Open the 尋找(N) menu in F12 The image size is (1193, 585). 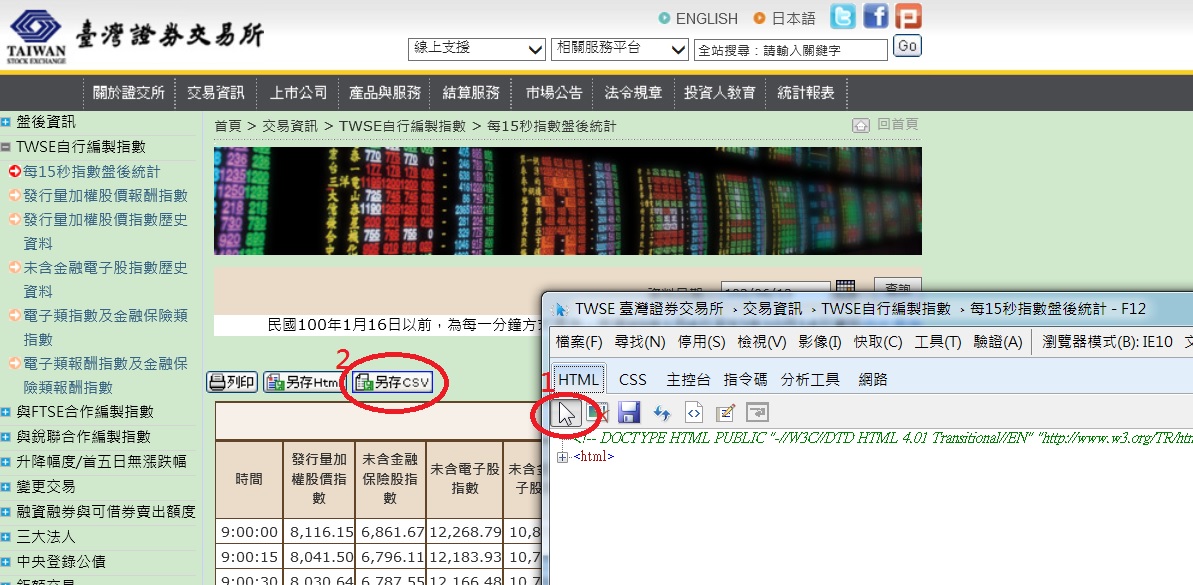click(640, 342)
